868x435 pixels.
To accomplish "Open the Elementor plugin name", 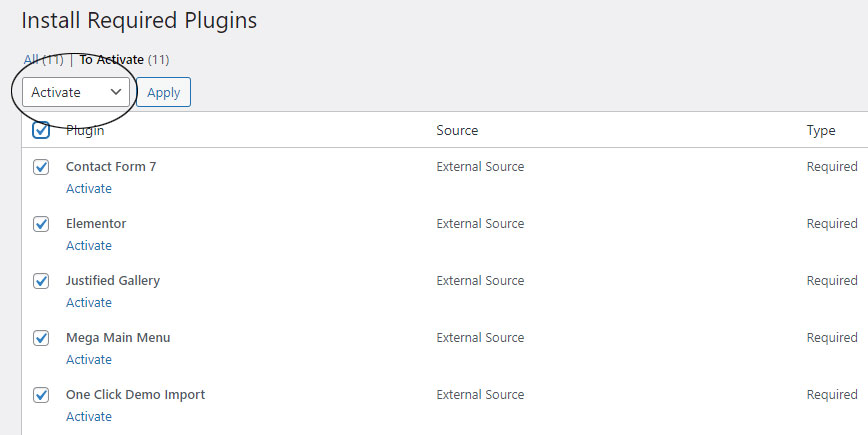I will point(96,224).
